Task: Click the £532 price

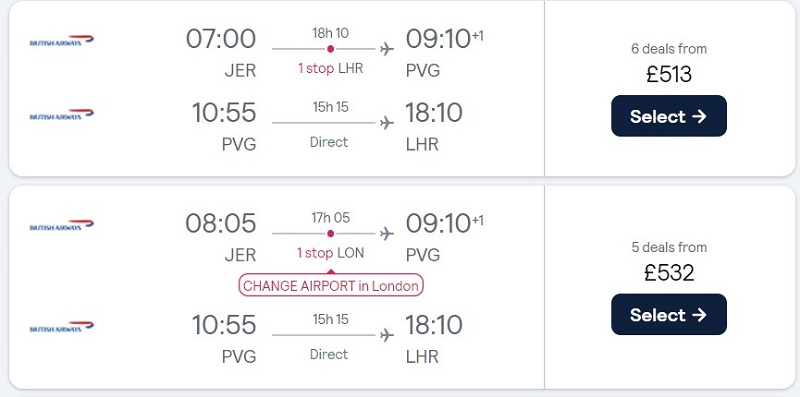Action: tap(669, 272)
